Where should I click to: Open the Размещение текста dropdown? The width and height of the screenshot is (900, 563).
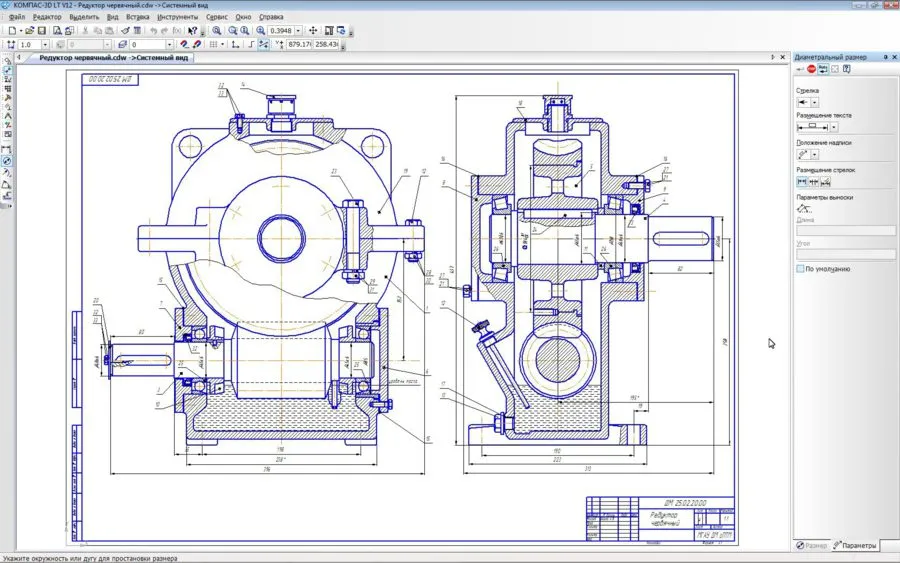point(834,127)
